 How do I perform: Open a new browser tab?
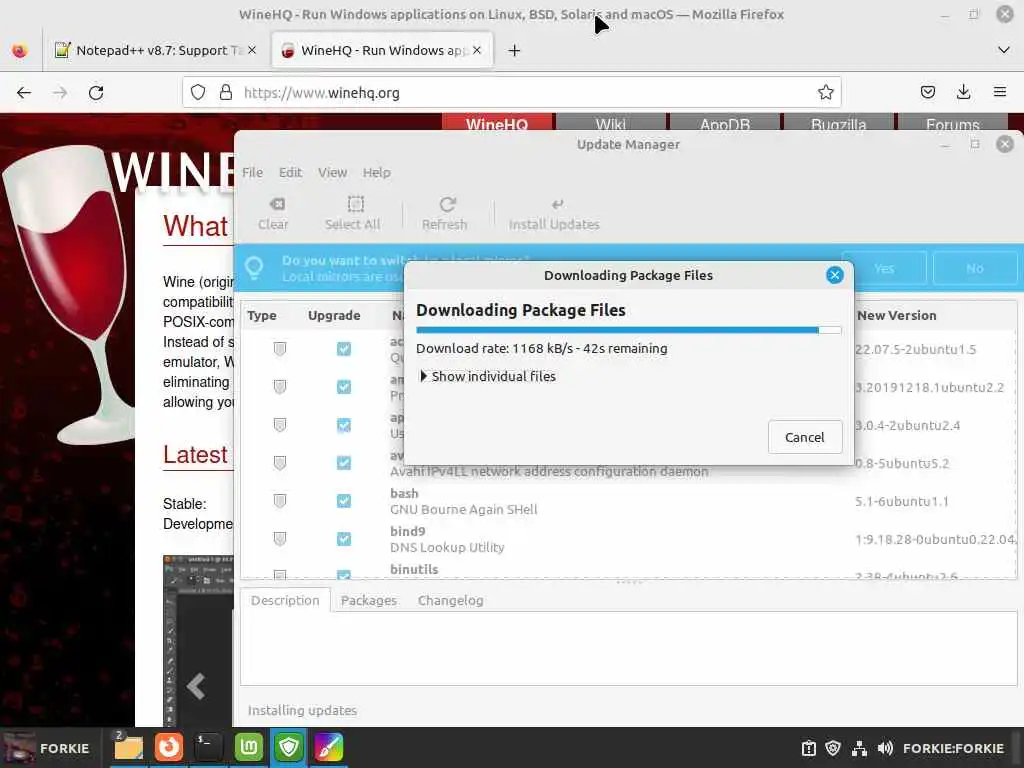pyautogui.click(x=515, y=50)
